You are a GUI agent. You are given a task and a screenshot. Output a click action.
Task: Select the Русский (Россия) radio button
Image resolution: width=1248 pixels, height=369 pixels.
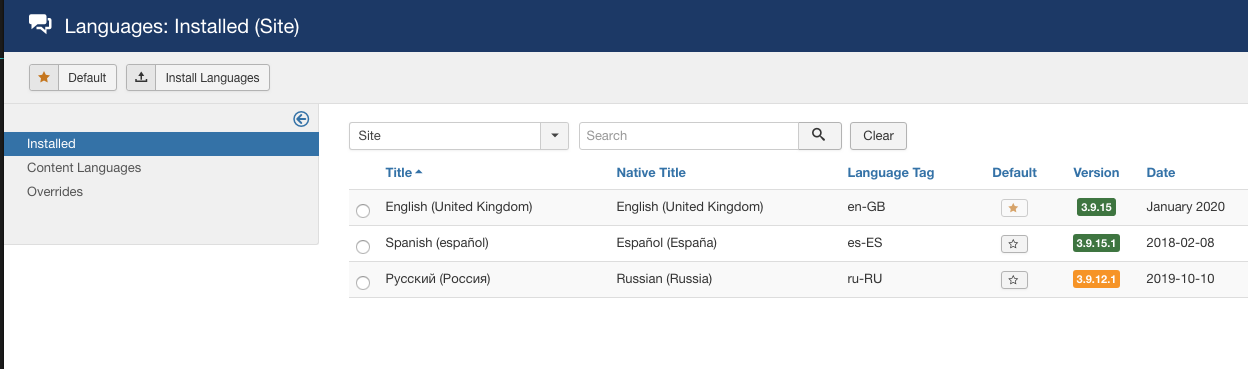point(363,283)
